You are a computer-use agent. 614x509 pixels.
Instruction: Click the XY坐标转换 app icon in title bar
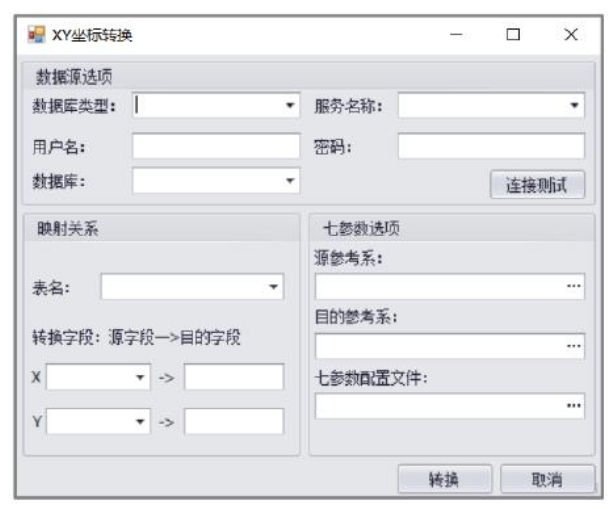point(36,36)
